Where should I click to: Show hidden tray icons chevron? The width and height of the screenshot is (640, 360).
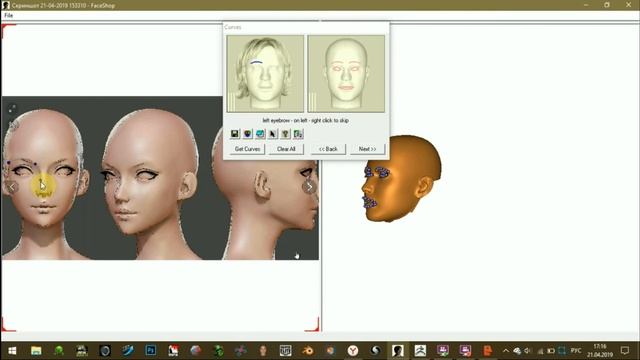[x=506, y=351]
